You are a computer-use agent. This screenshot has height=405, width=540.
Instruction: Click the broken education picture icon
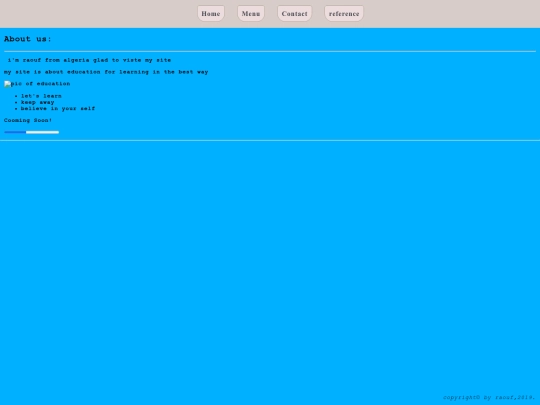click(8, 84)
